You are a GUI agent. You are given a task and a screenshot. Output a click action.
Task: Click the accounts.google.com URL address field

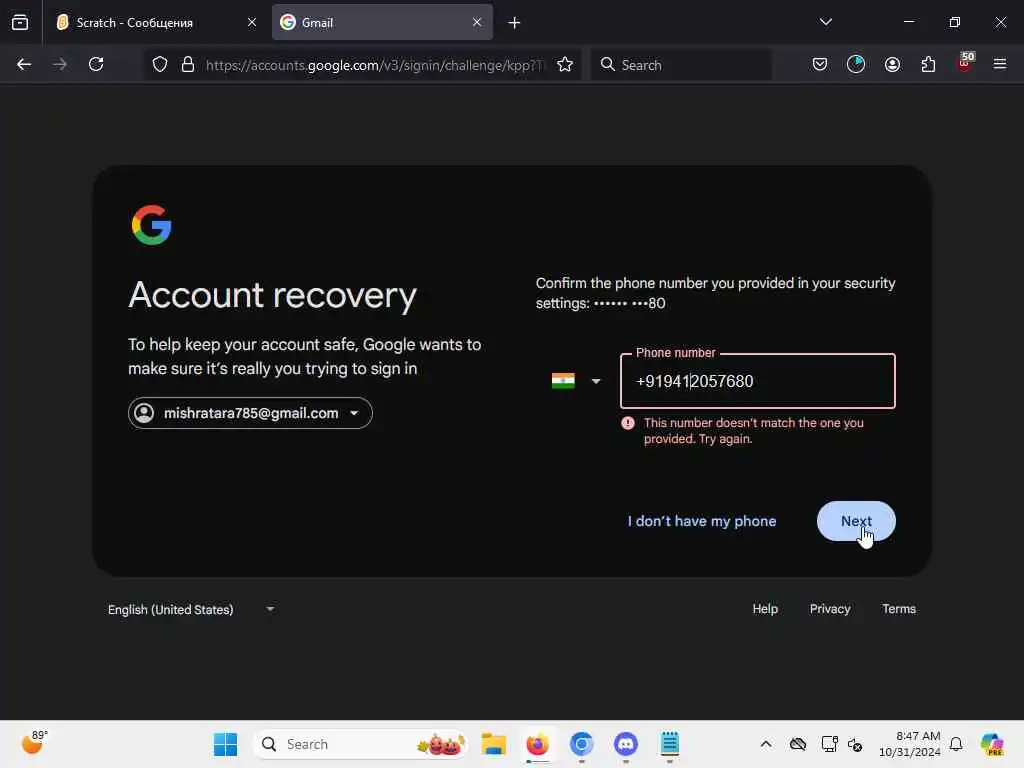(374, 65)
